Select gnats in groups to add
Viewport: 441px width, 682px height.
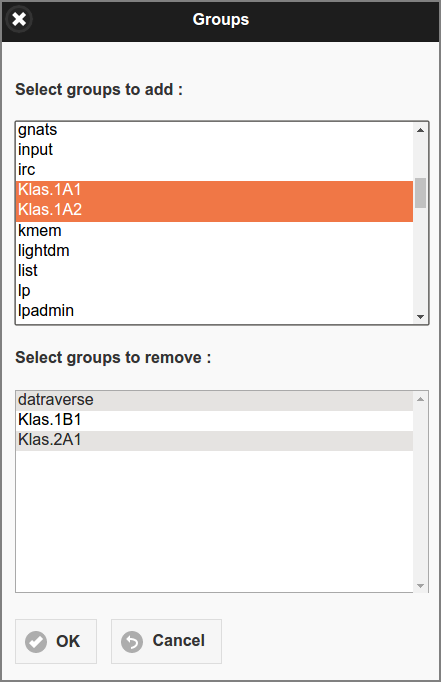pyautogui.click(x=214, y=130)
